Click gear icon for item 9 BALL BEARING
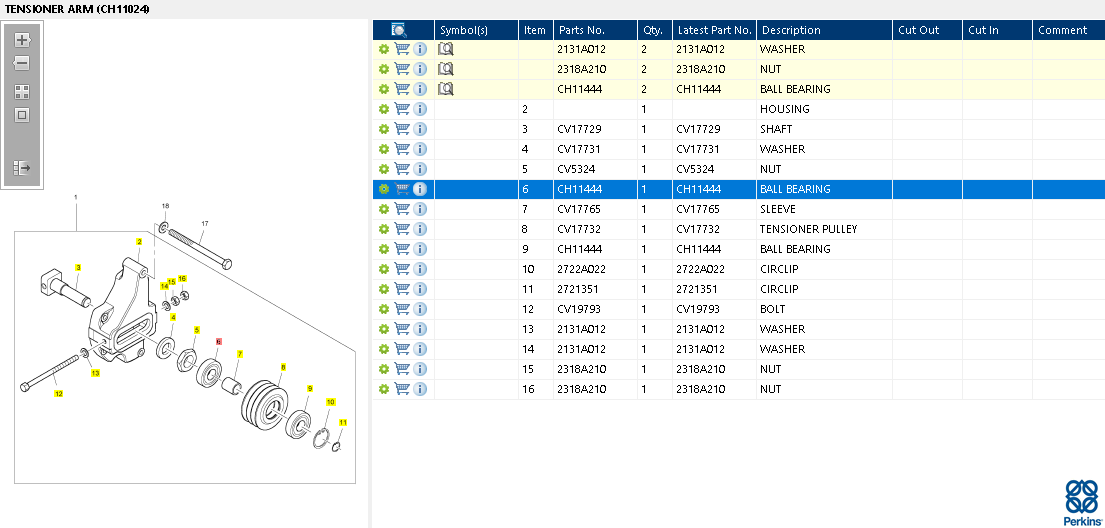Screen dimensions: 1105x528 (383, 249)
